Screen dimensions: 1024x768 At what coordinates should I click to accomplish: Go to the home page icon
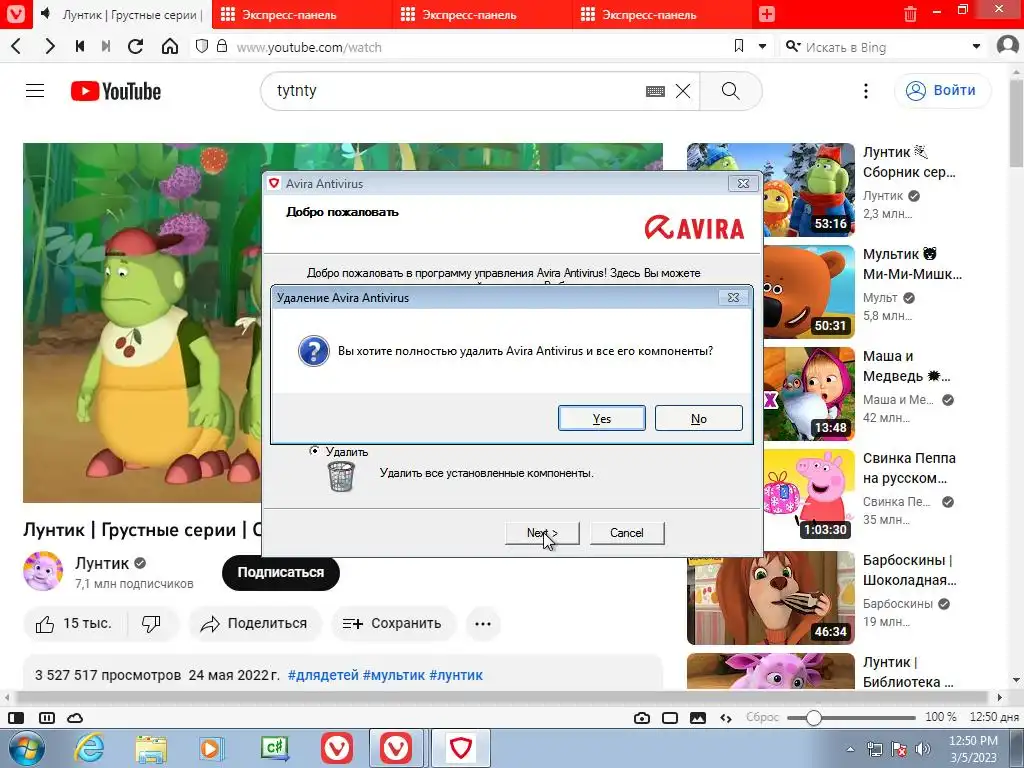pyautogui.click(x=170, y=46)
